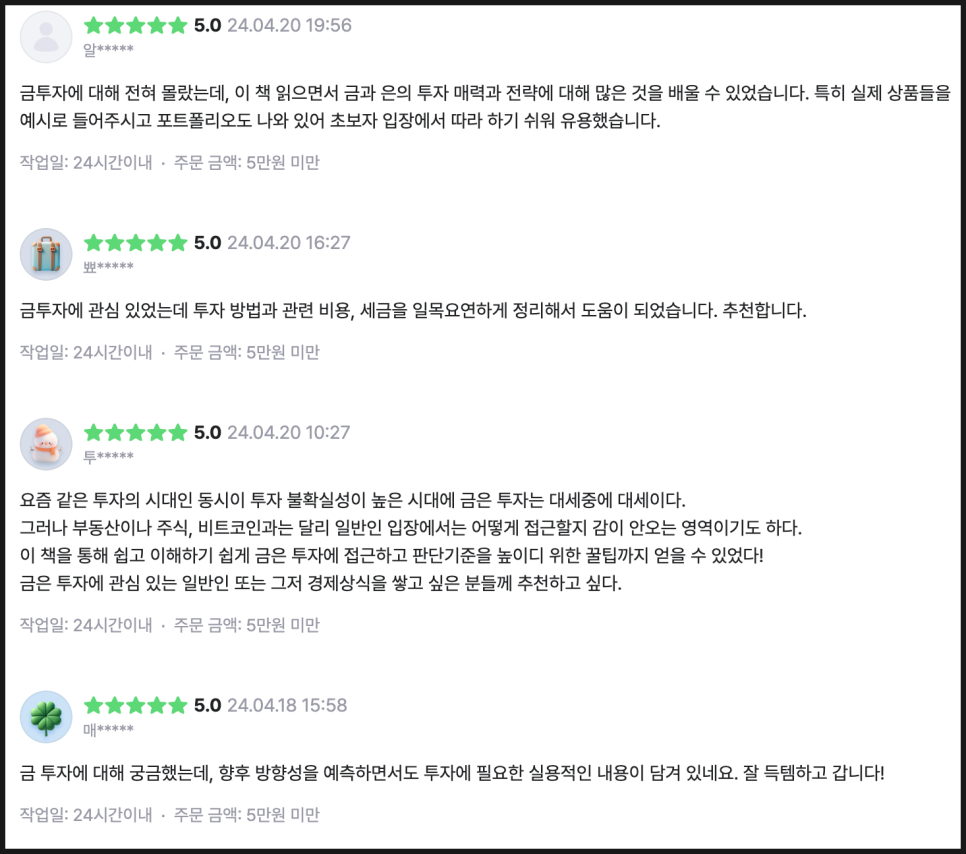
Task: Click the star rating on 매***** review
Action: point(135,706)
